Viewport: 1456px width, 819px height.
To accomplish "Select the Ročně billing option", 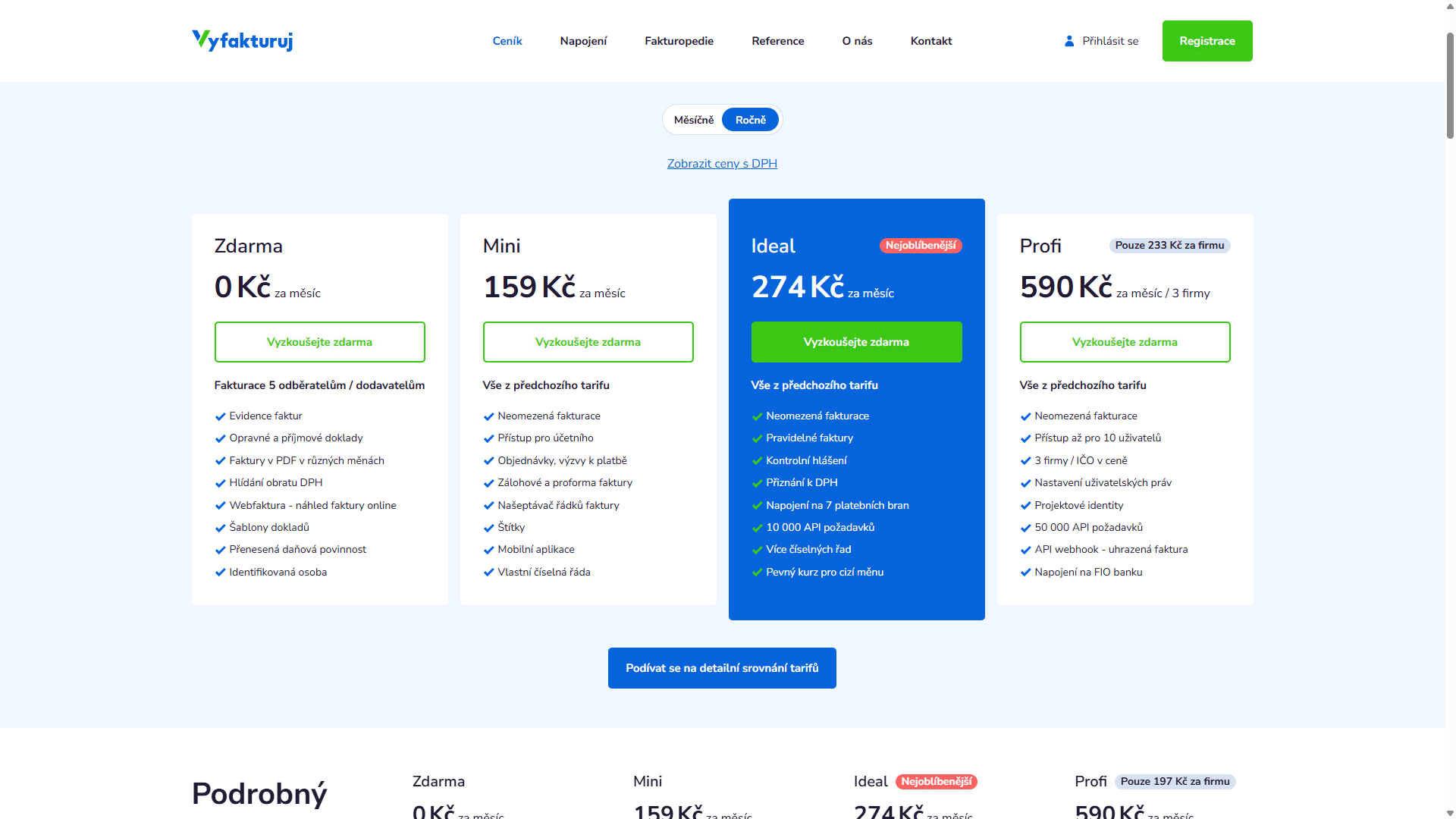I will [x=751, y=120].
